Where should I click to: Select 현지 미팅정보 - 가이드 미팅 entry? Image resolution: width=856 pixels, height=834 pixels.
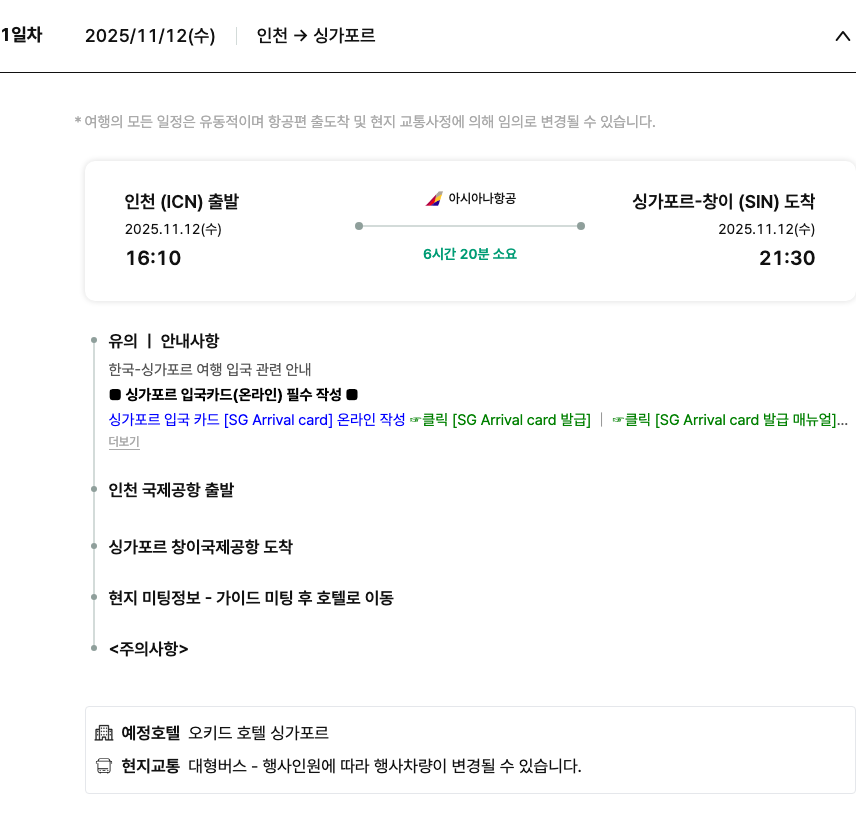click(x=251, y=598)
